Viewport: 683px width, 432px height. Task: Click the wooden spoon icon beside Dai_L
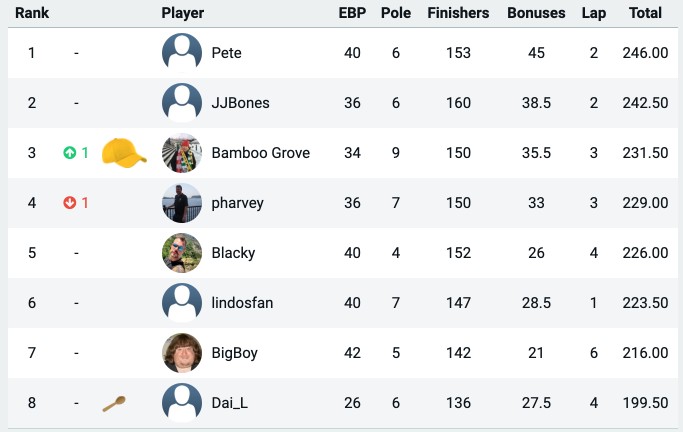point(114,404)
